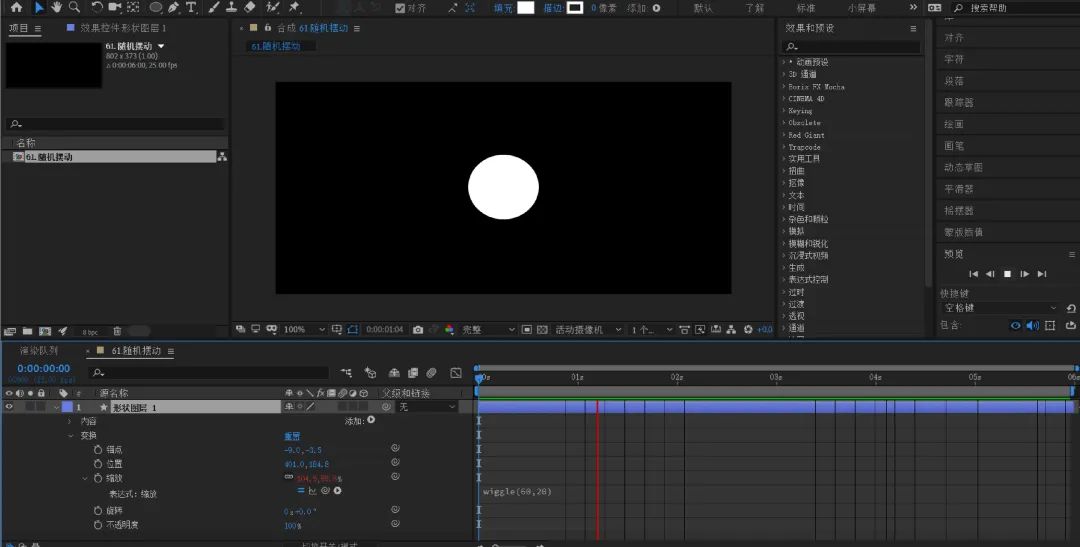Create a new composition from project panel

coord(45,331)
